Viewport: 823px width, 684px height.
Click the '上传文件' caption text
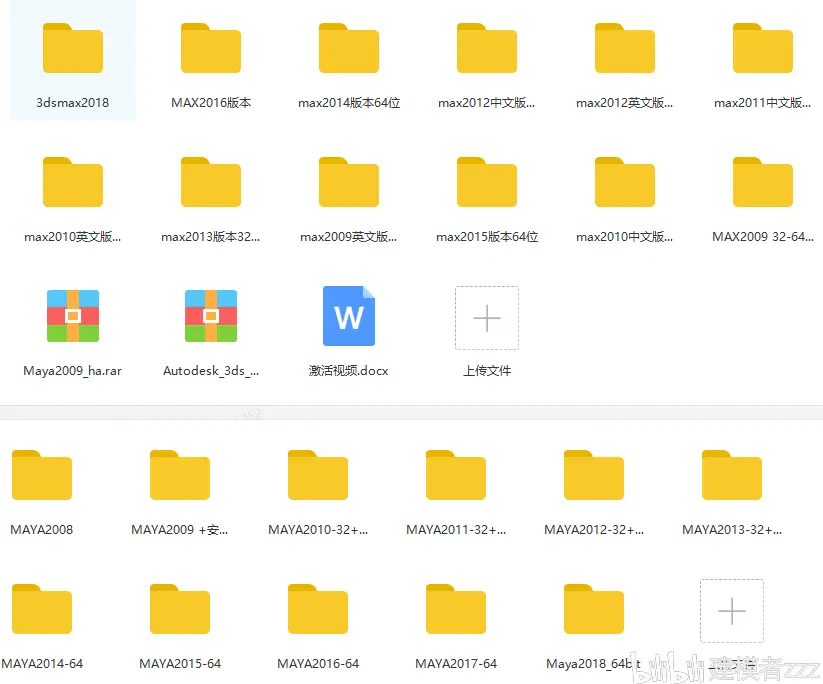487,371
